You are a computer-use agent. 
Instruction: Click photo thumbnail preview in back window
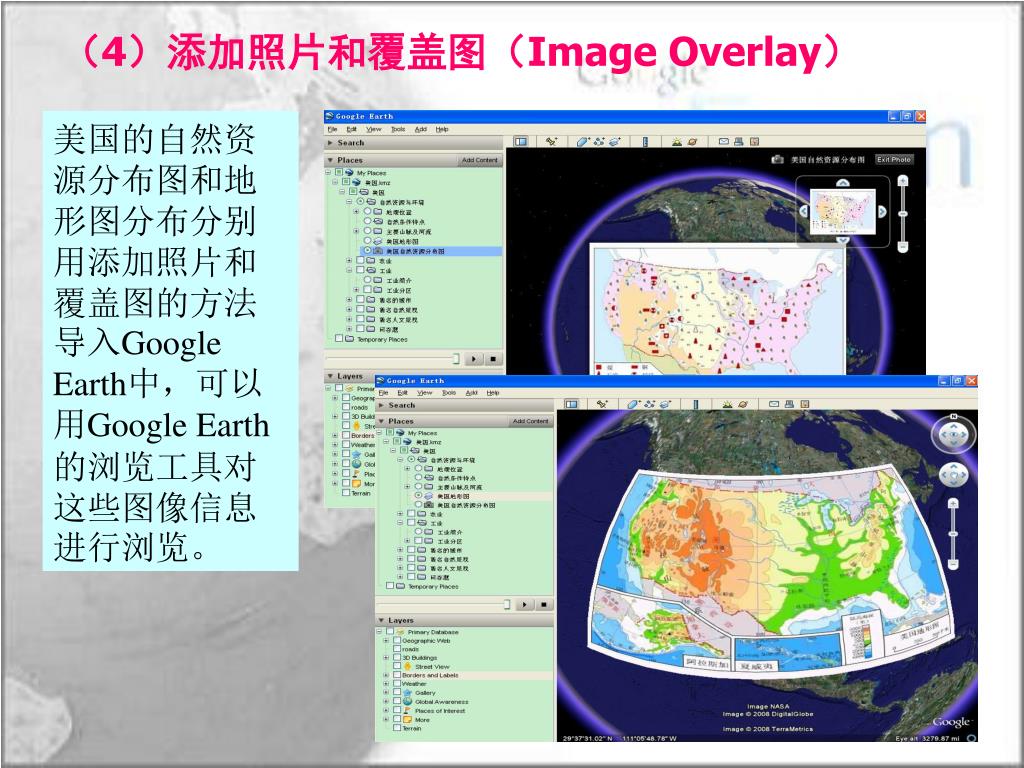pyautogui.click(x=842, y=211)
